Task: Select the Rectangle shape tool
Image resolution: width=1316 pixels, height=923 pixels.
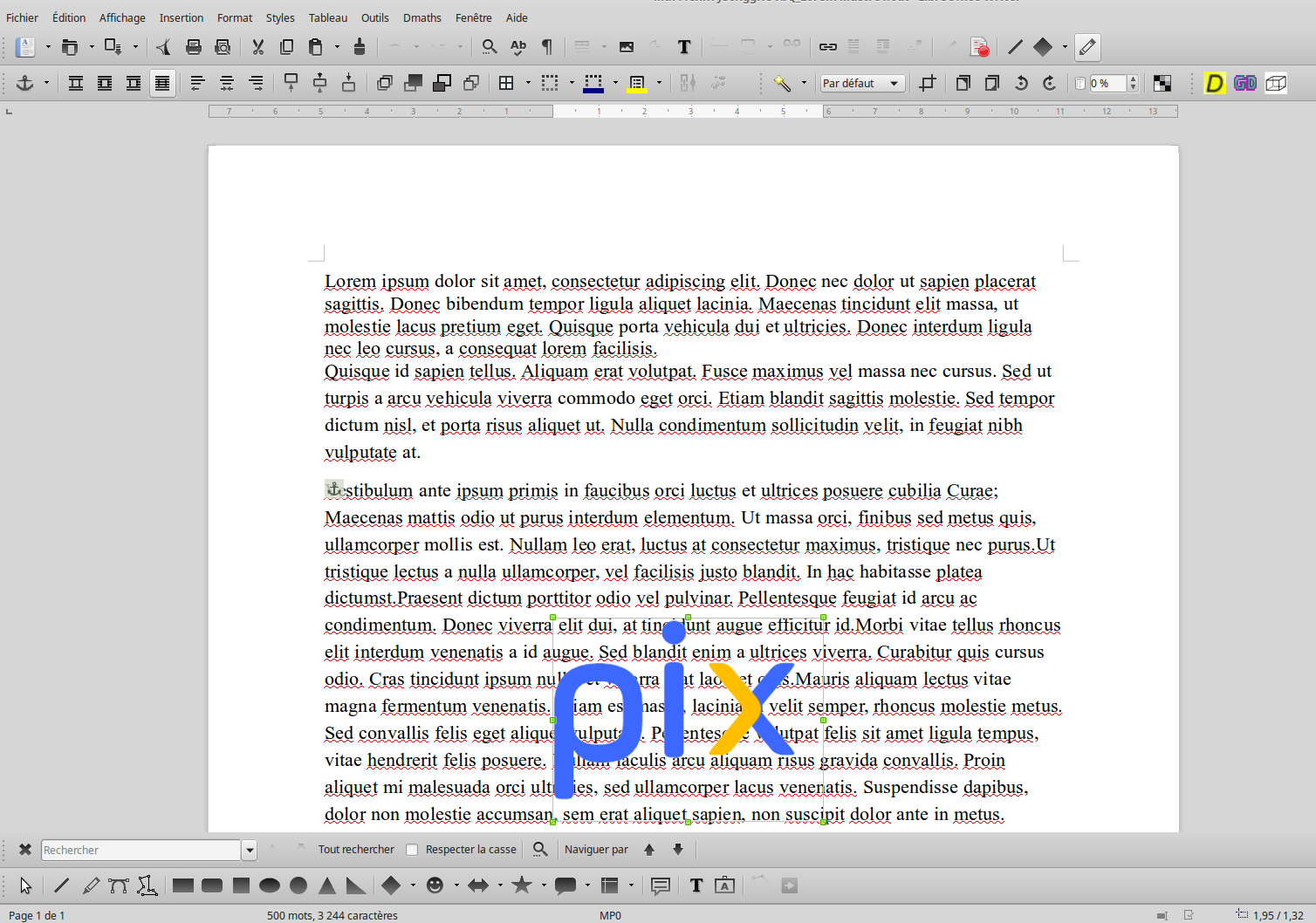Action: point(183,885)
